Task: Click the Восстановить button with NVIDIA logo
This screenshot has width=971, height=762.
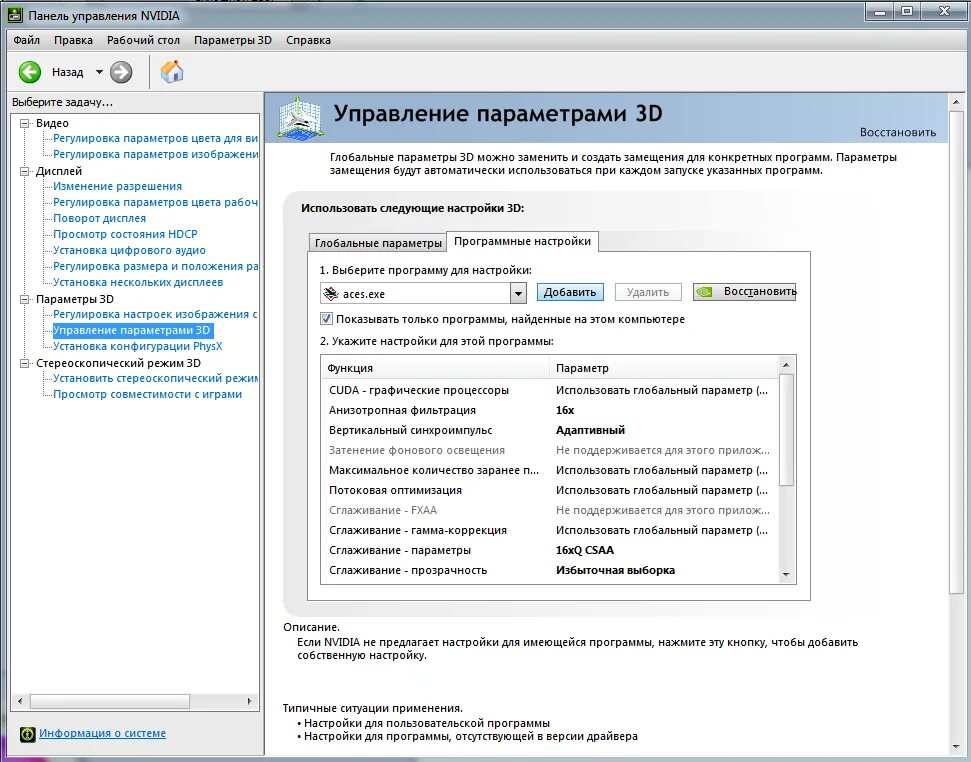Action: point(744,292)
